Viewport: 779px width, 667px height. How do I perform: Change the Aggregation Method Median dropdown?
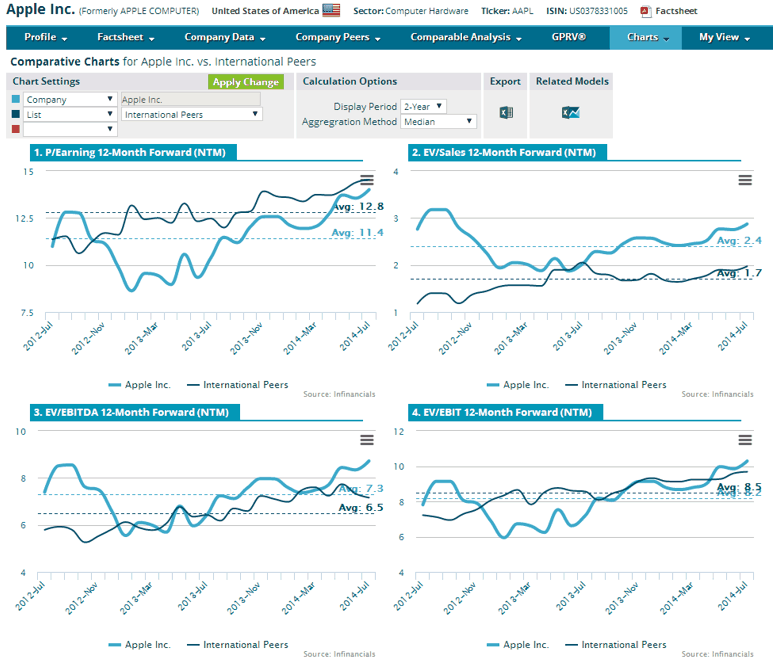click(438, 122)
